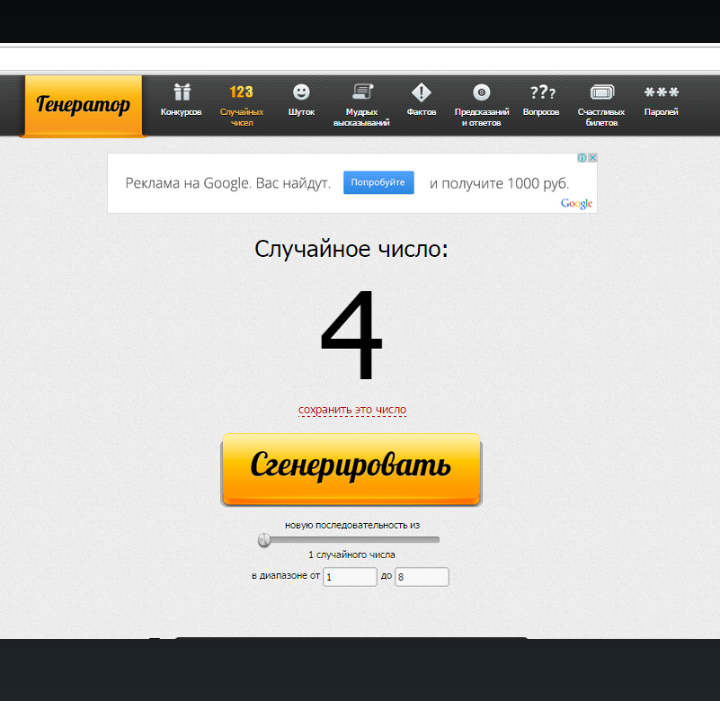Open the Шуток smiley icon
Screen dimensions: 720x701
point(301,92)
